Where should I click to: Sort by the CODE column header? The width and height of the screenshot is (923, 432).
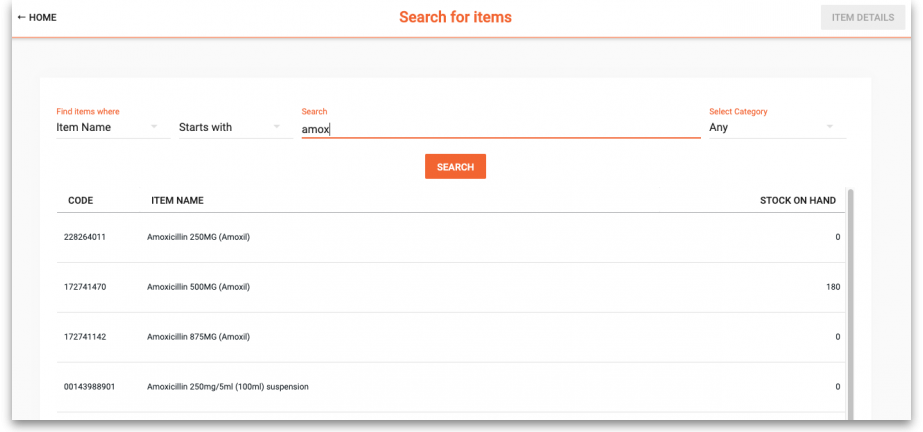[x=80, y=201]
